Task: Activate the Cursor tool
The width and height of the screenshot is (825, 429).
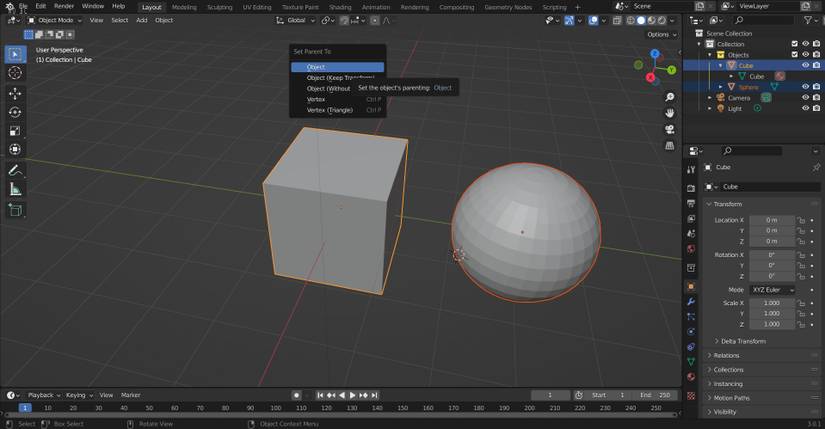Action: tap(15, 73)
